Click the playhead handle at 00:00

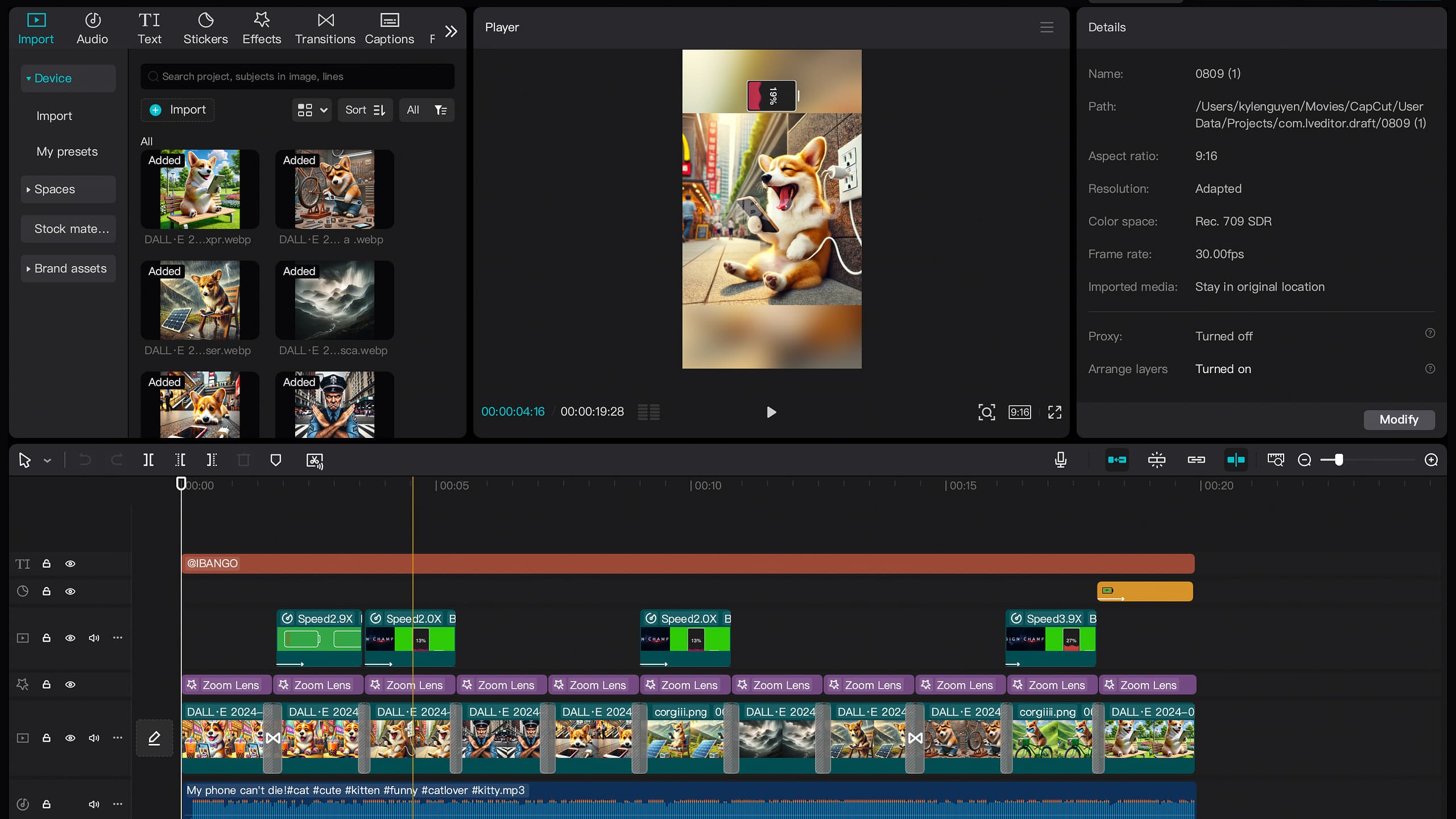181,483
